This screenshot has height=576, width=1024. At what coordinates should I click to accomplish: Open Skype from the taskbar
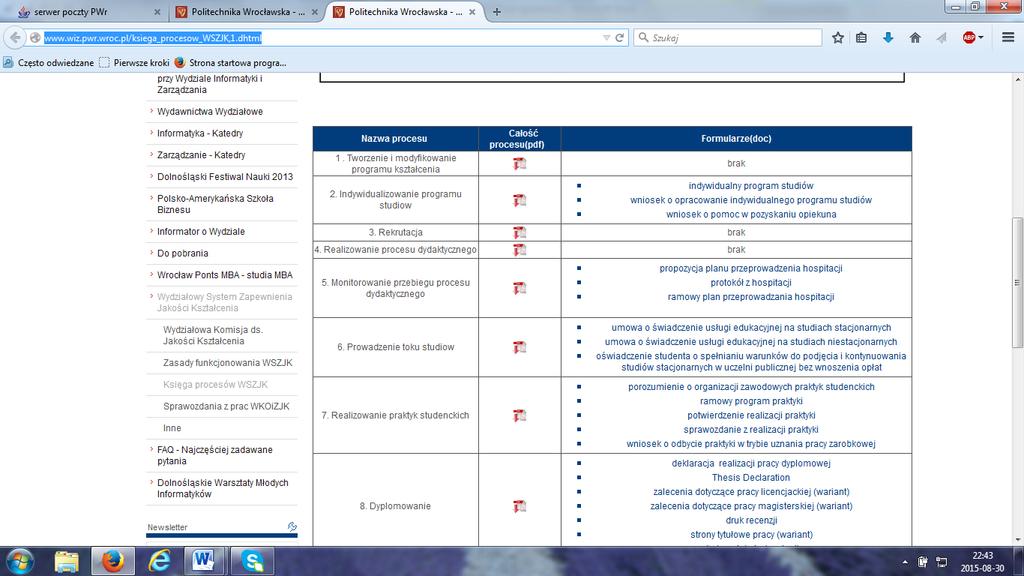[252, 562]
